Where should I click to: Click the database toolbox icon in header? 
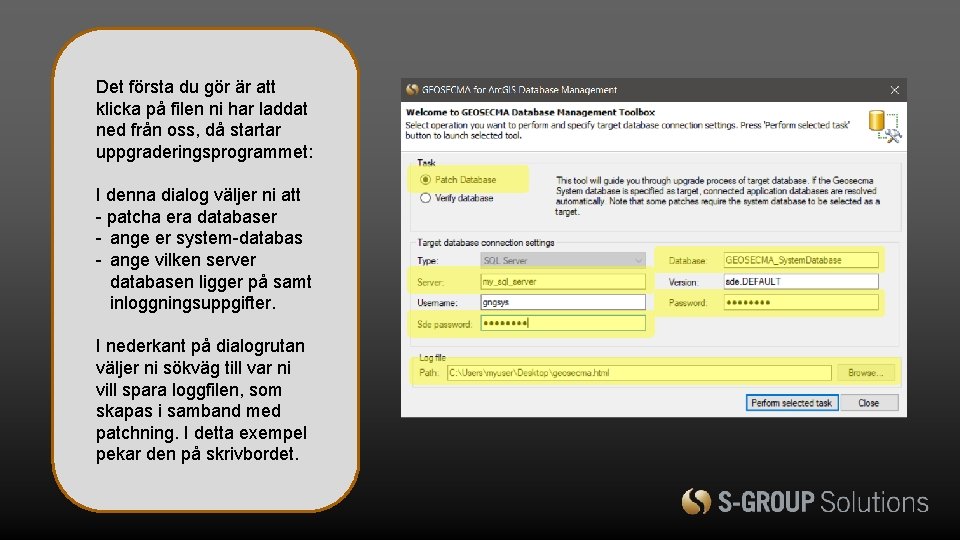coord(885,126)
